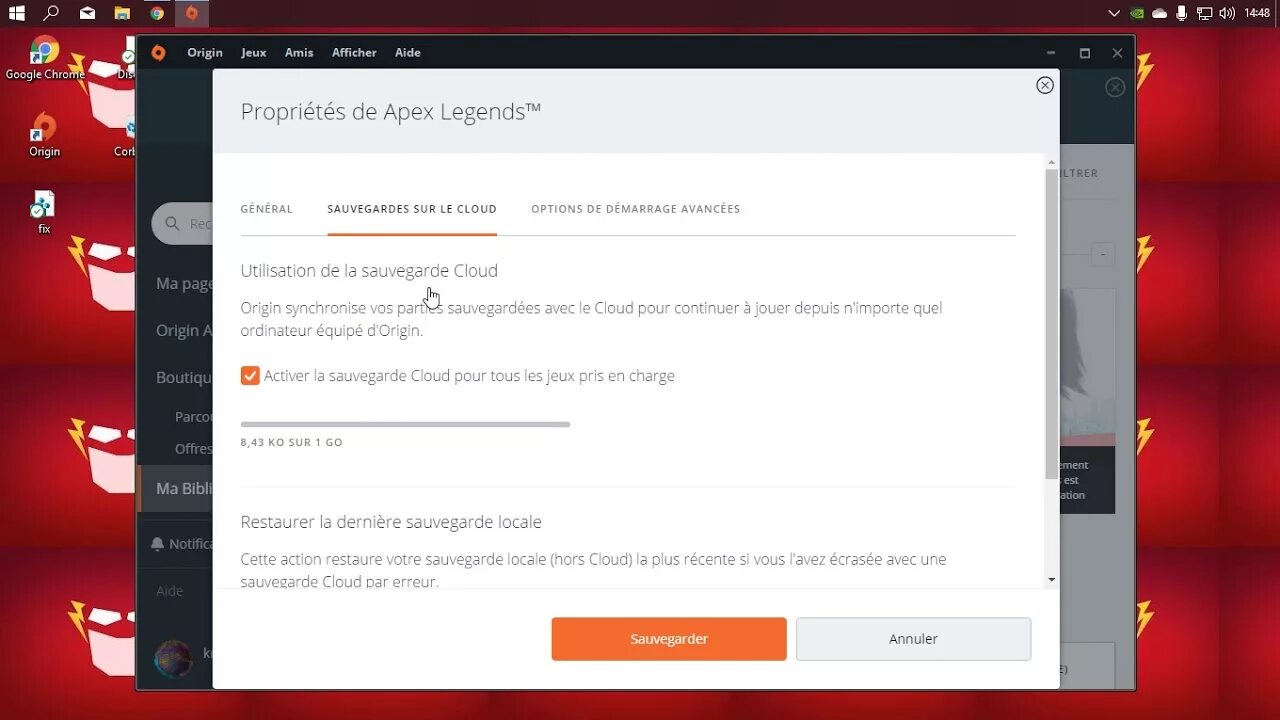
Task: Open the Jeux menu
Action: [254, 53]
